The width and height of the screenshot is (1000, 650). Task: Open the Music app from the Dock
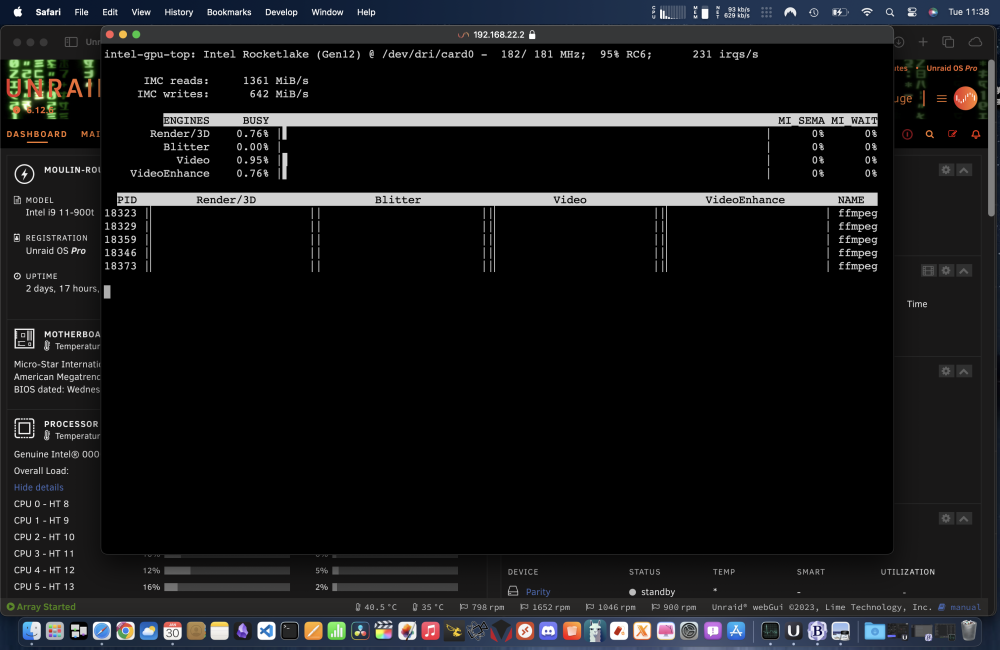[x=430, y=632]
